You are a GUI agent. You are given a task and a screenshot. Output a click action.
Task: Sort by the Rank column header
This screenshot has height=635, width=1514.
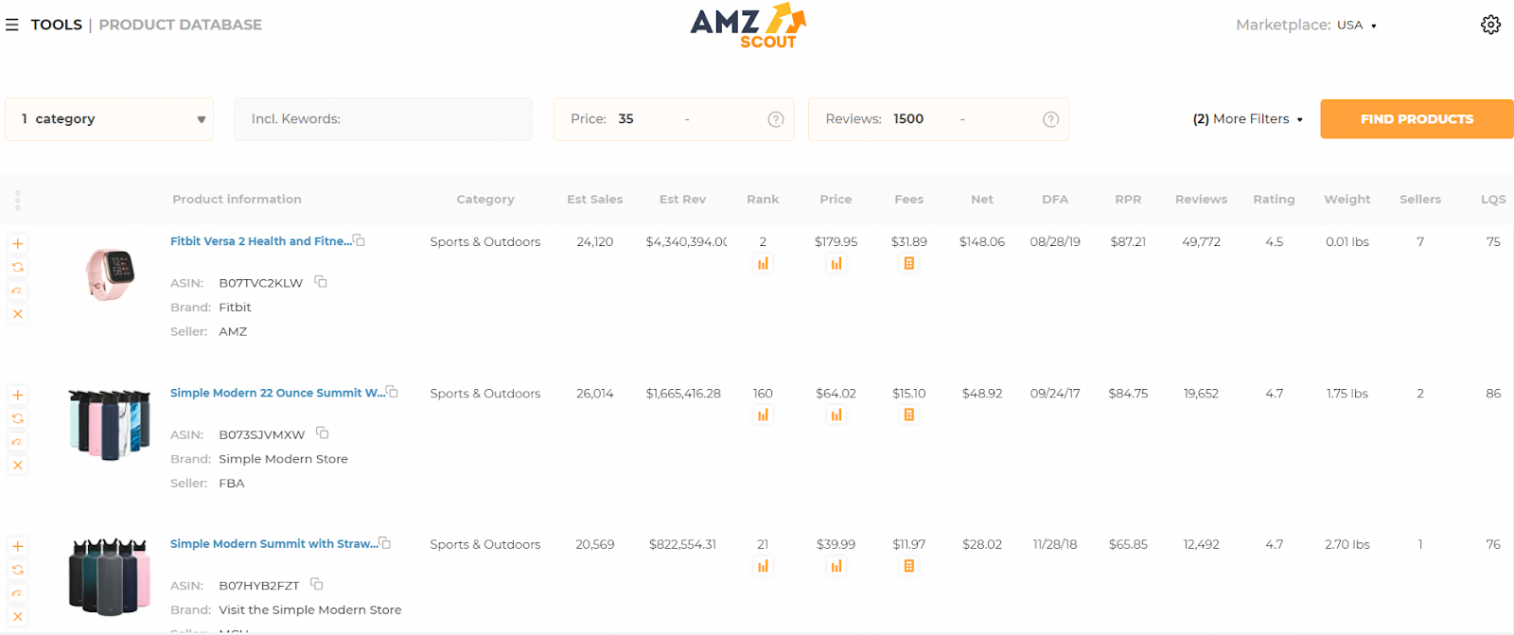[763, 199]
